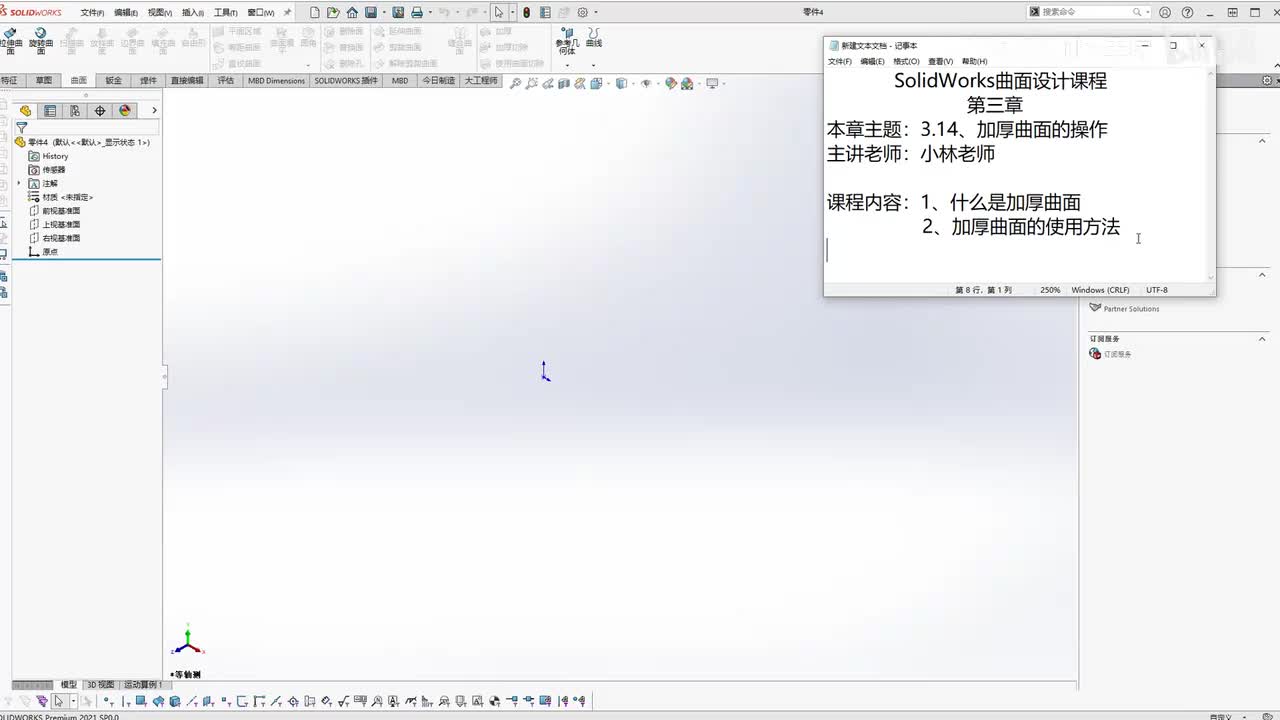Click the SolidWorks Help question mark icon

(1187, 13)
